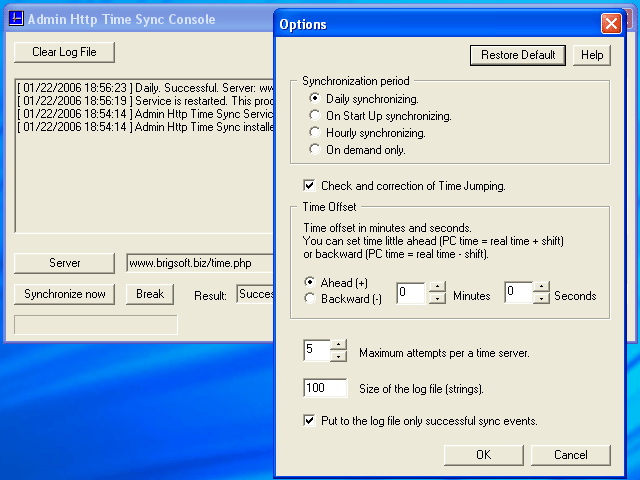The image size is (640, 480).
Task: Focus the Seconds offset field
Action: coord(518,293)
